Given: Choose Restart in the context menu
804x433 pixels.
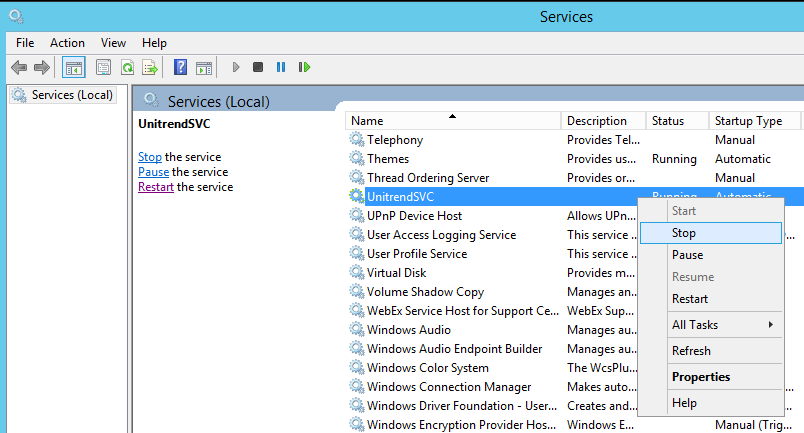Looking at the screenshot, I should click(711, 299).
